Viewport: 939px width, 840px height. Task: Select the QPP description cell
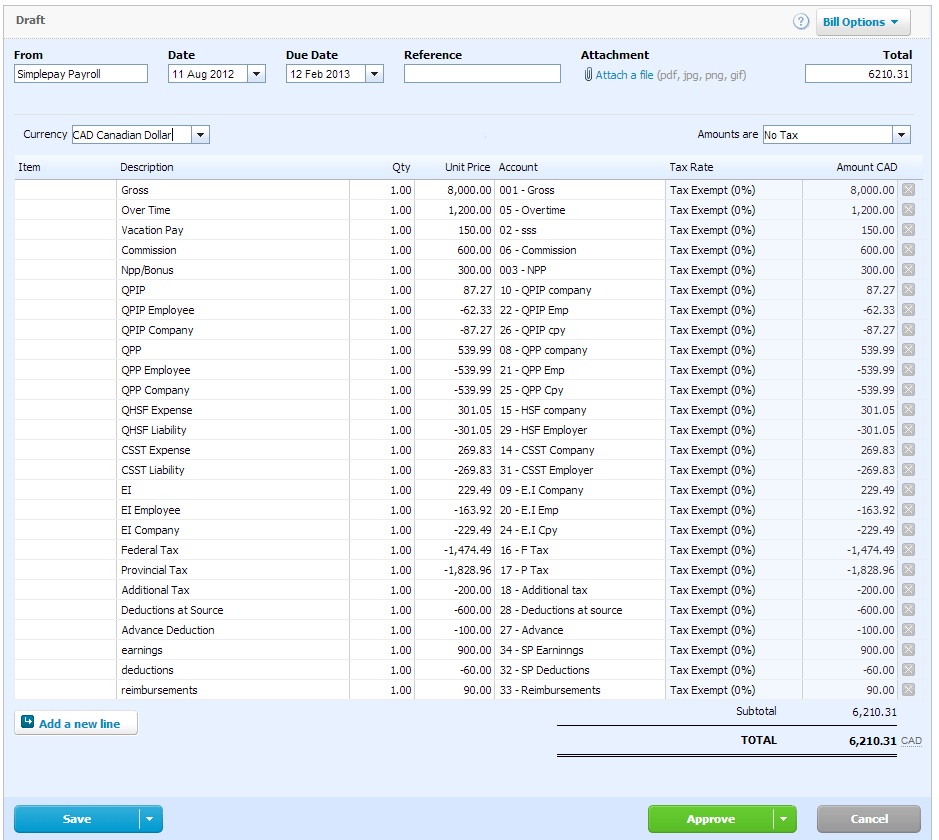pos(233,350)
